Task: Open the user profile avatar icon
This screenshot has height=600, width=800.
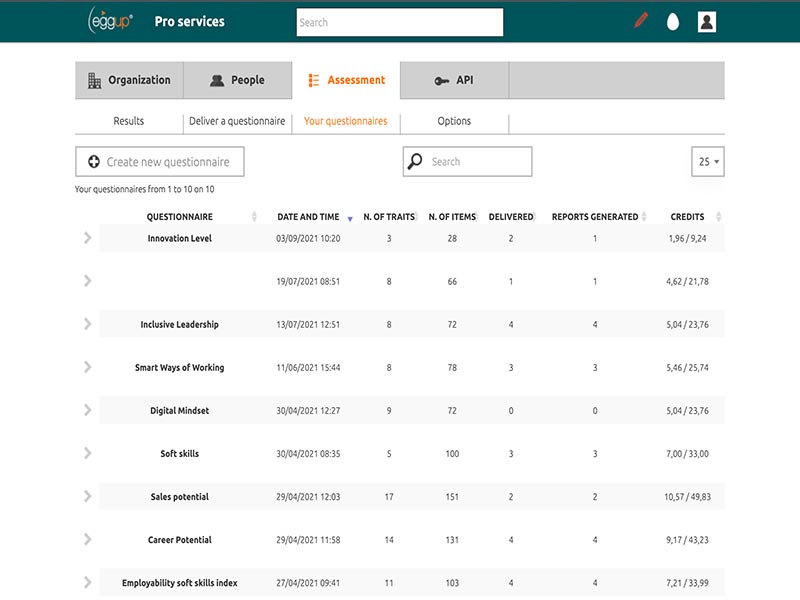Action: pyautogui.click(x=707, y=21)
